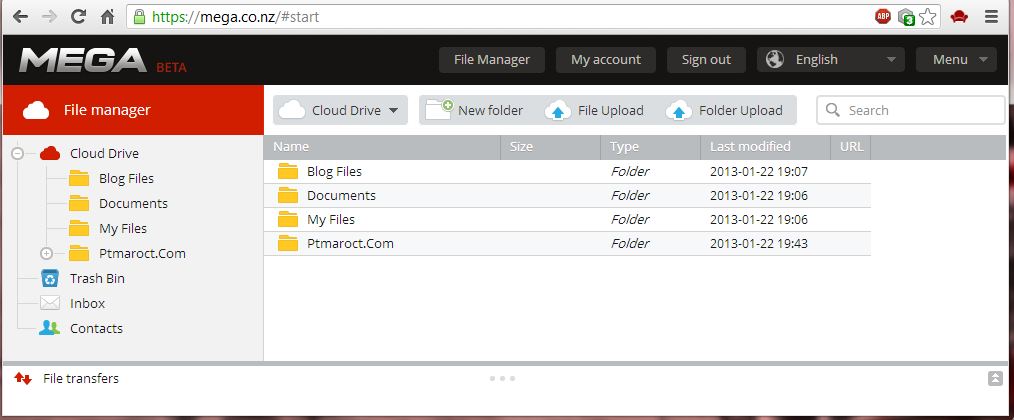Open Contacts in the sidebar
Viewport: 1014px width, 420px height.
click(96, 328)
